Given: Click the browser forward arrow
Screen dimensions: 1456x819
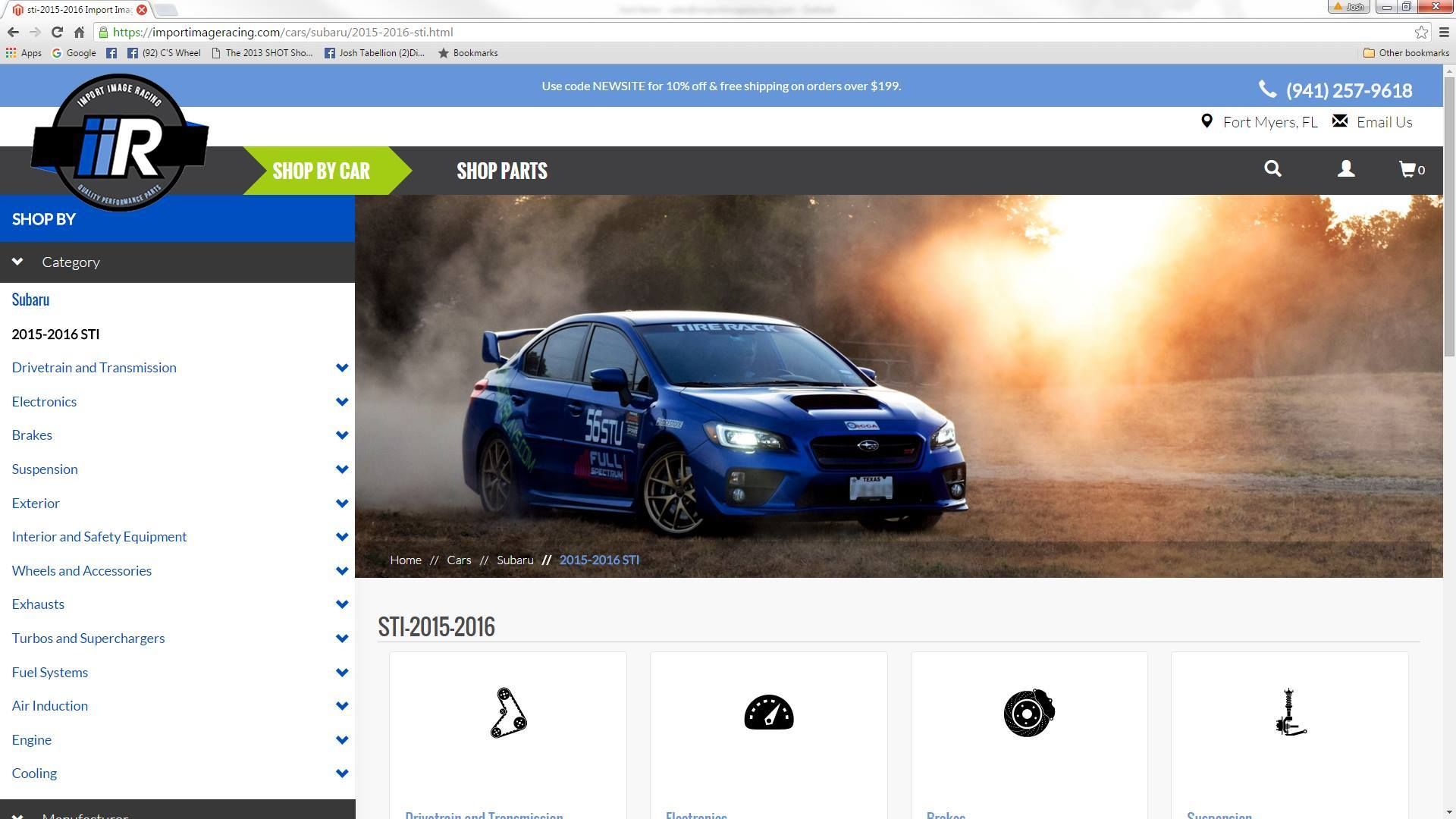Looking at the screenshot, I should click(x=35, y=32).
